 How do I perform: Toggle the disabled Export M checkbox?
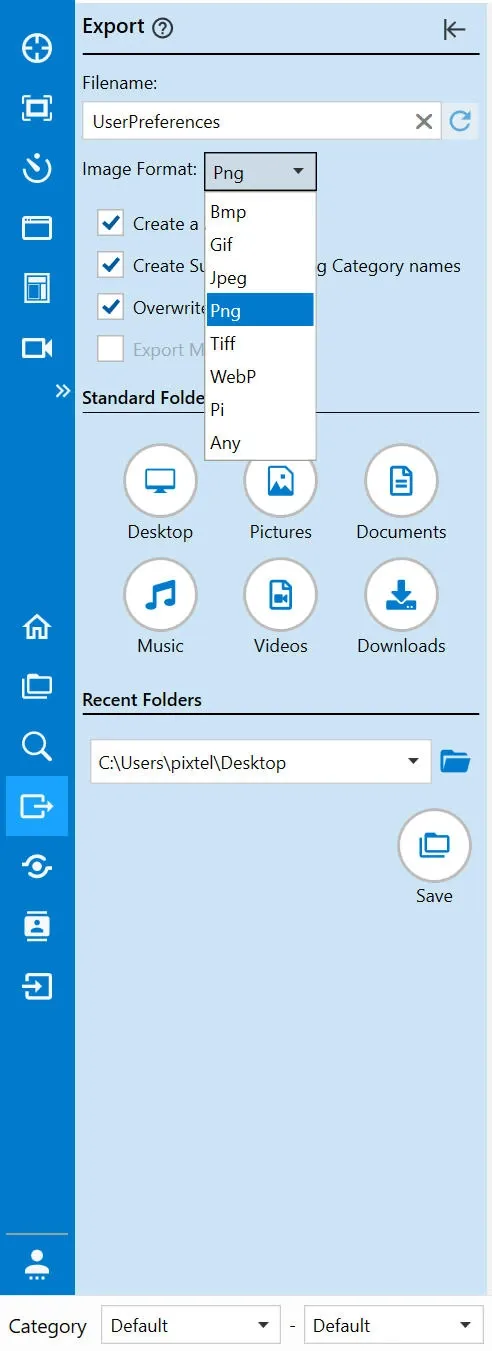(111, 349)
